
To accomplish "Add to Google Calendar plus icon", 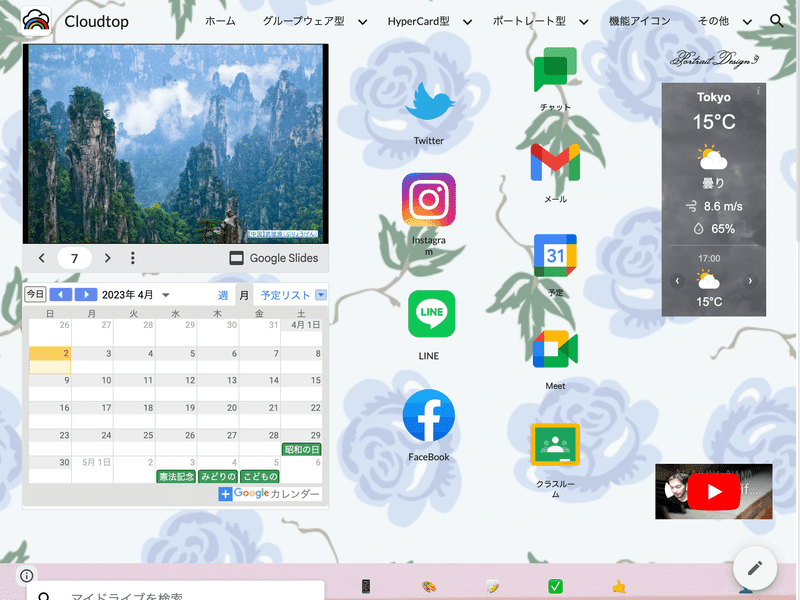I will [225, 494].
